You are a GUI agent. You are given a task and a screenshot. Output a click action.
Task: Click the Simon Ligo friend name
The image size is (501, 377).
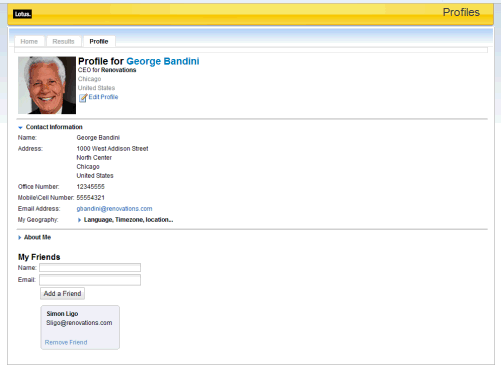tap(62, 314)
